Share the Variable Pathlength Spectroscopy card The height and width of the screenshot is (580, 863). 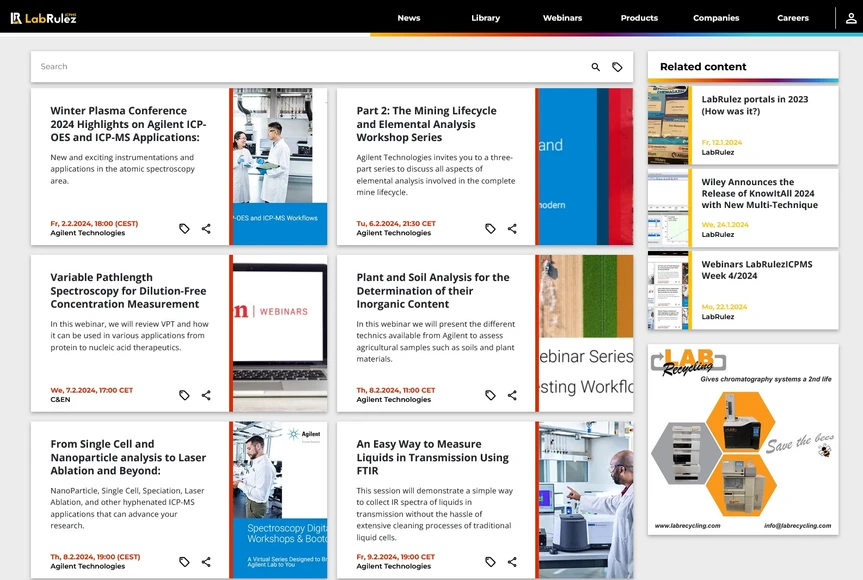206,395
